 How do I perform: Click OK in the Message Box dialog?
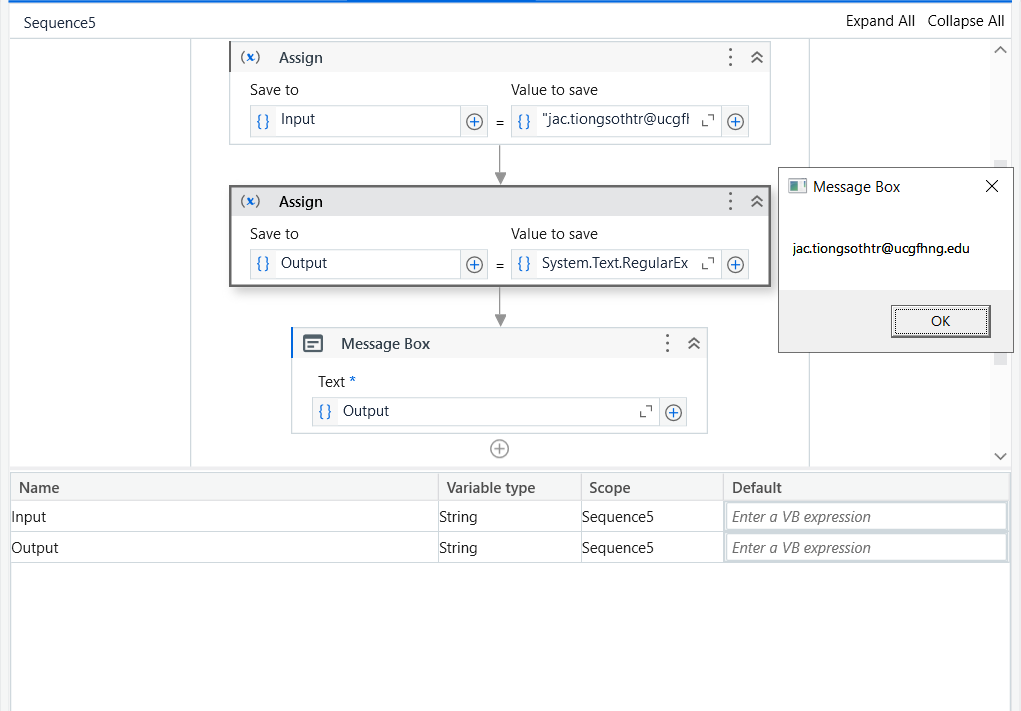click(x=940, y=321)
